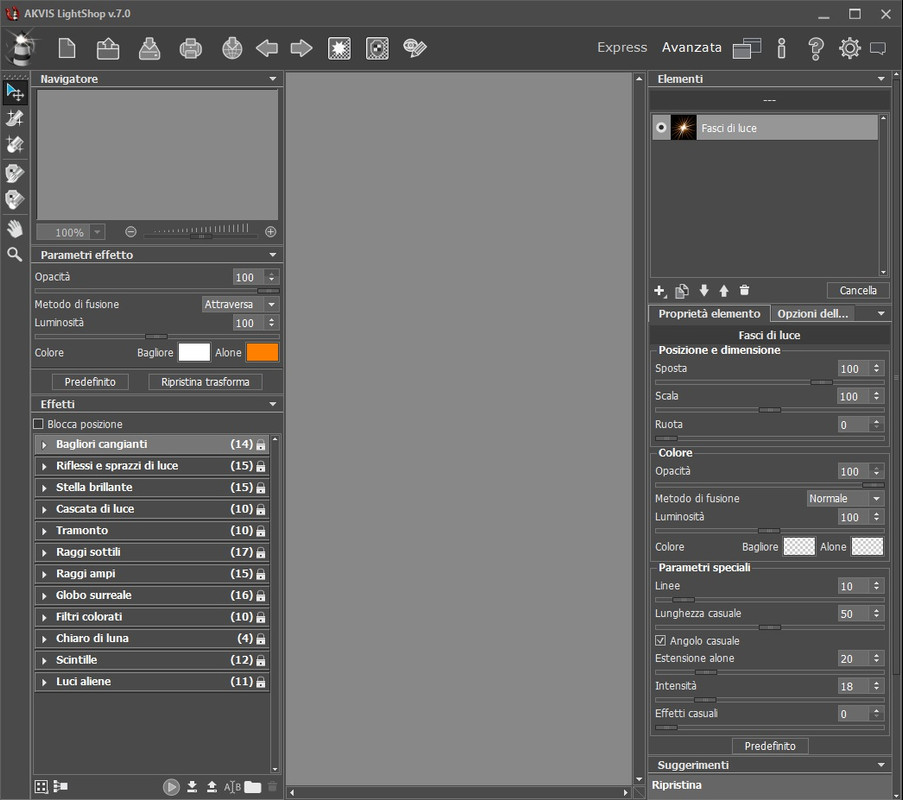The height and width of the screenshot is (800, 903).
Task: Open program info with the i icon
Action: [x=781, y=48]
